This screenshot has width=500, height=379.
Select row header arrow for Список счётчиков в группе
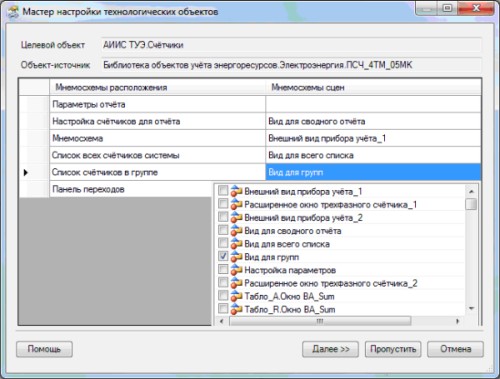(26, 172)
